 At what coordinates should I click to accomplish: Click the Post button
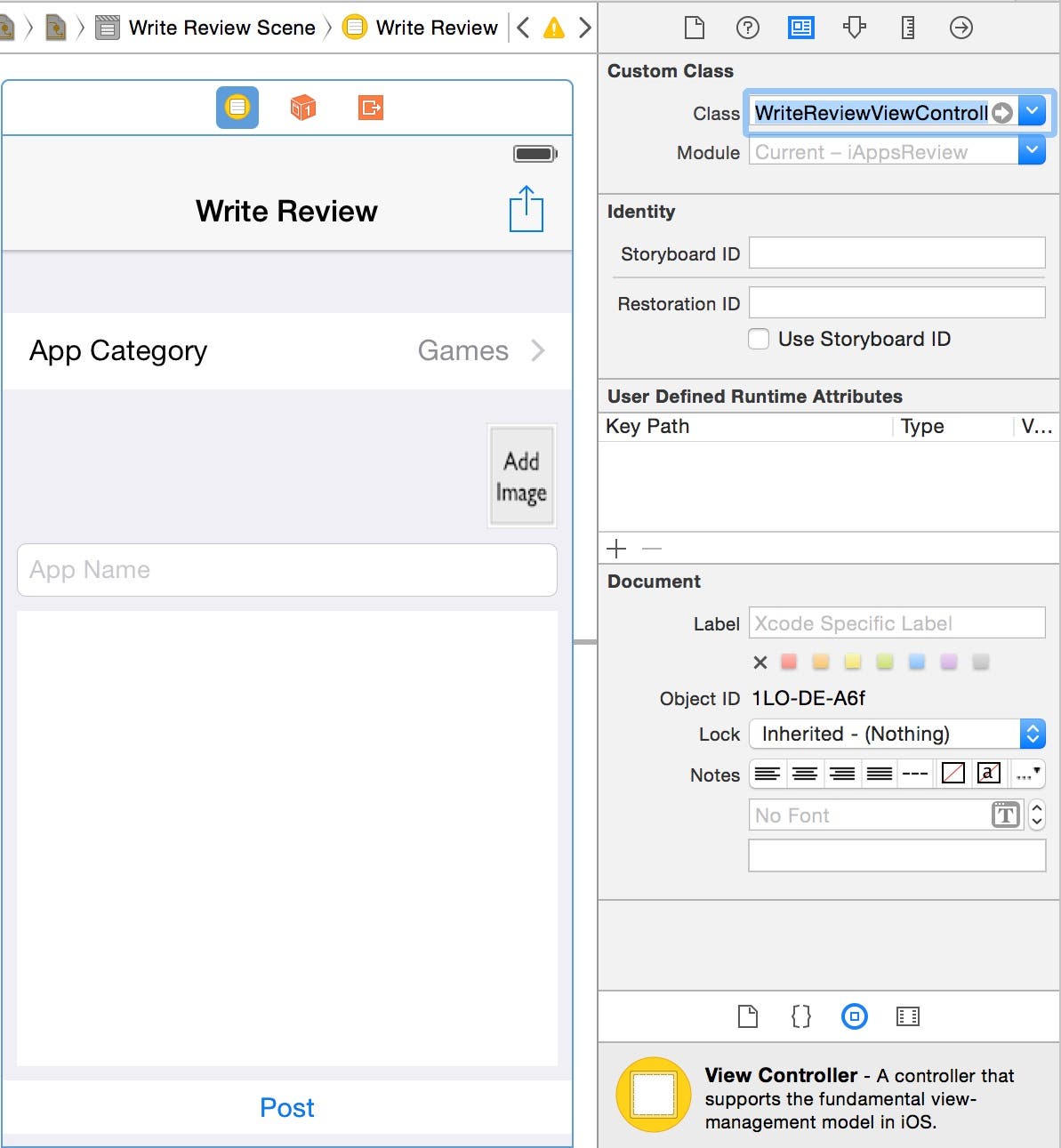pos(286,1107)
